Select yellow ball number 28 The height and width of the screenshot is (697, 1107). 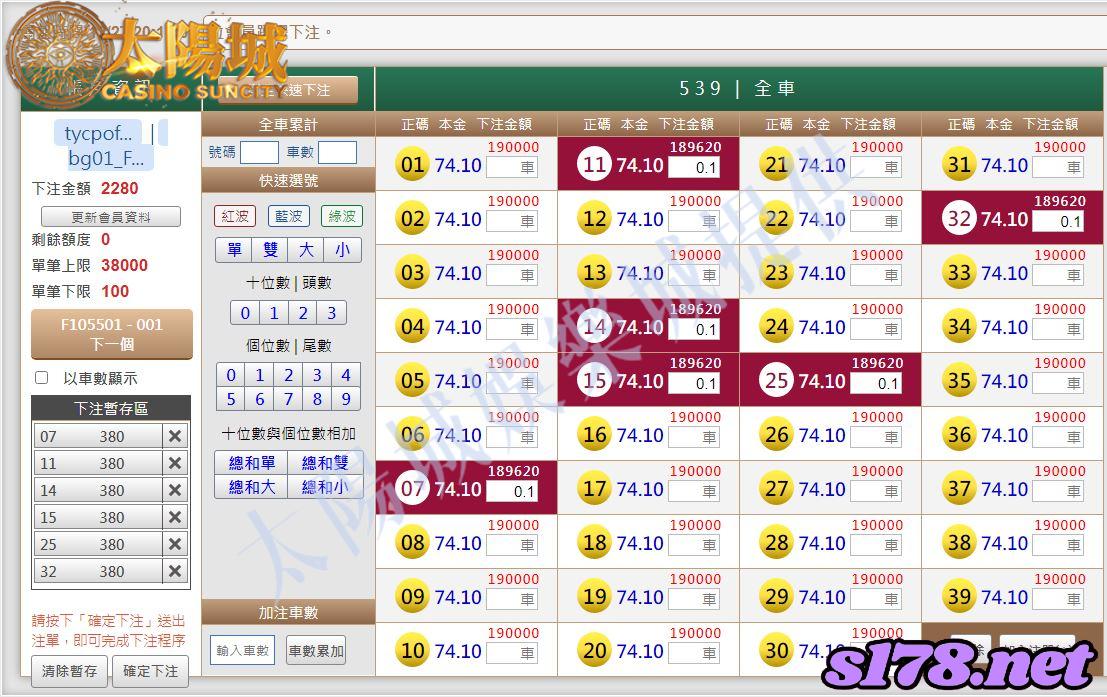click(x=777, y=543)
